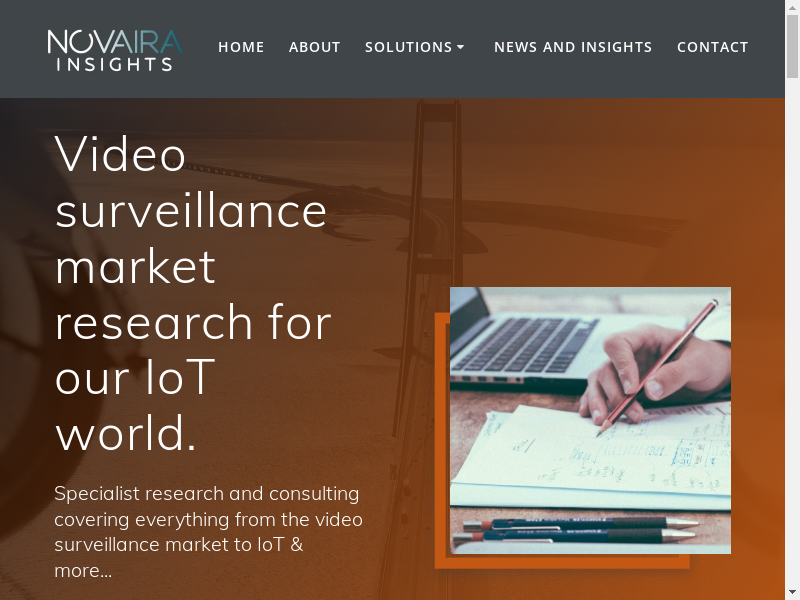Viewport: 800px width, 600px height.
Task: Open the Contact page link
Action: pos(712,47)
